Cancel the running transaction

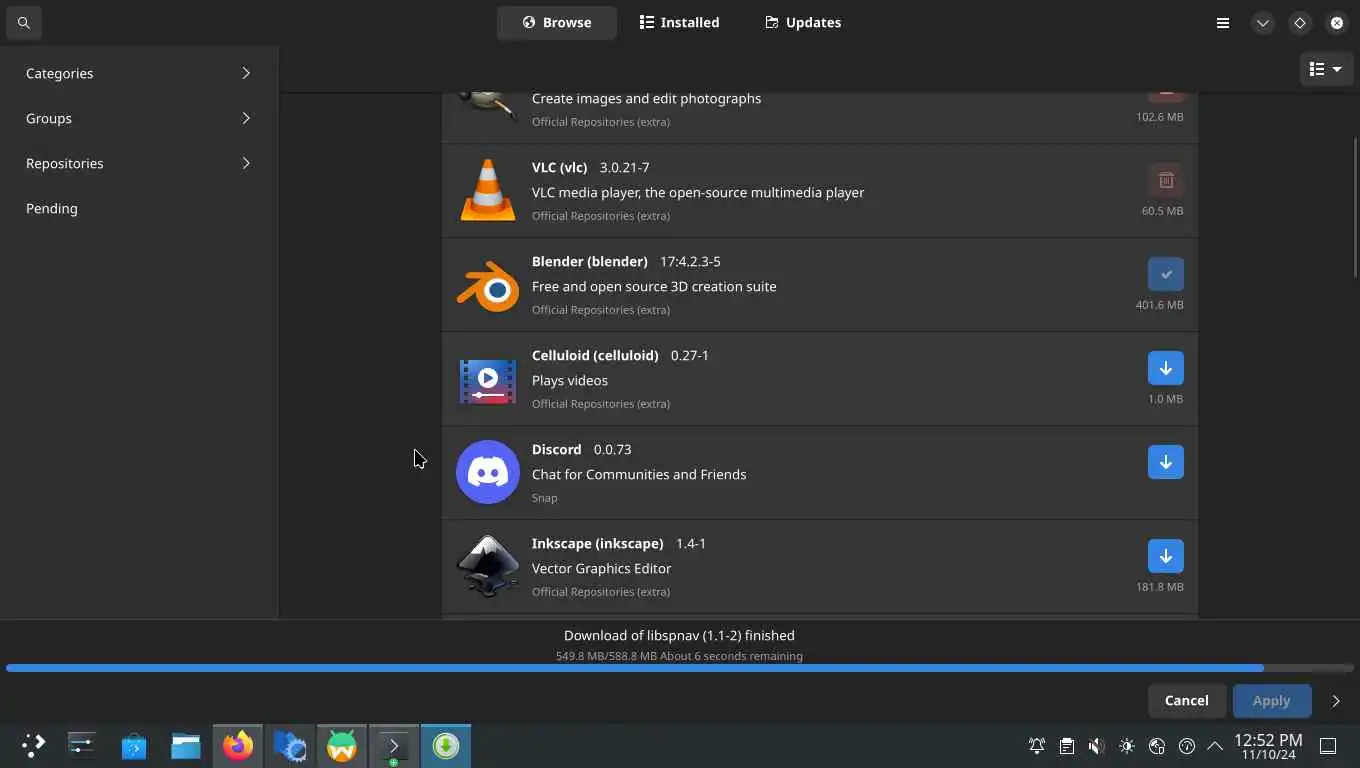coord(1186,700)
